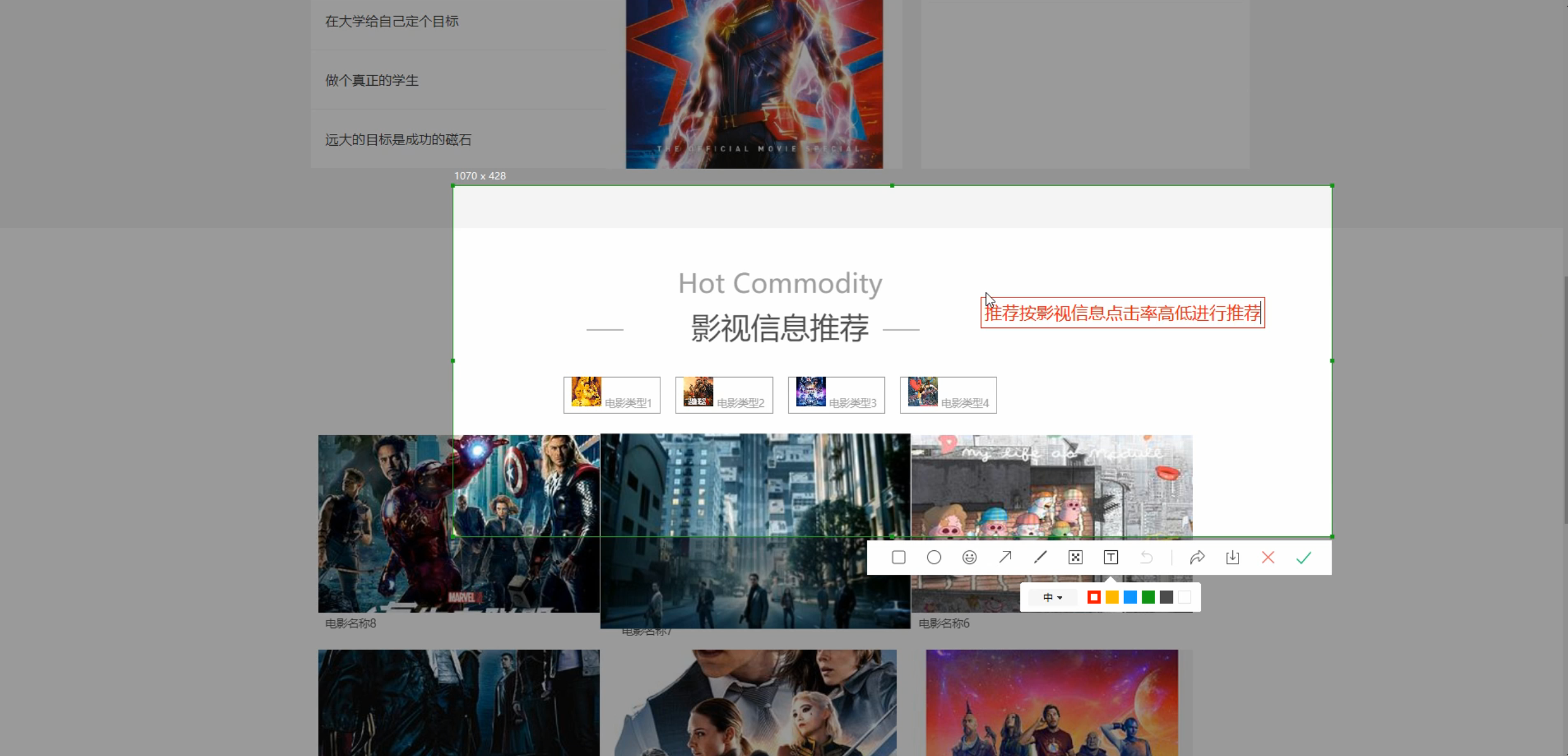Viewport: 1568px width, 756px height.
Task: Pick the red color swatch
Action: pos(1094,597)
